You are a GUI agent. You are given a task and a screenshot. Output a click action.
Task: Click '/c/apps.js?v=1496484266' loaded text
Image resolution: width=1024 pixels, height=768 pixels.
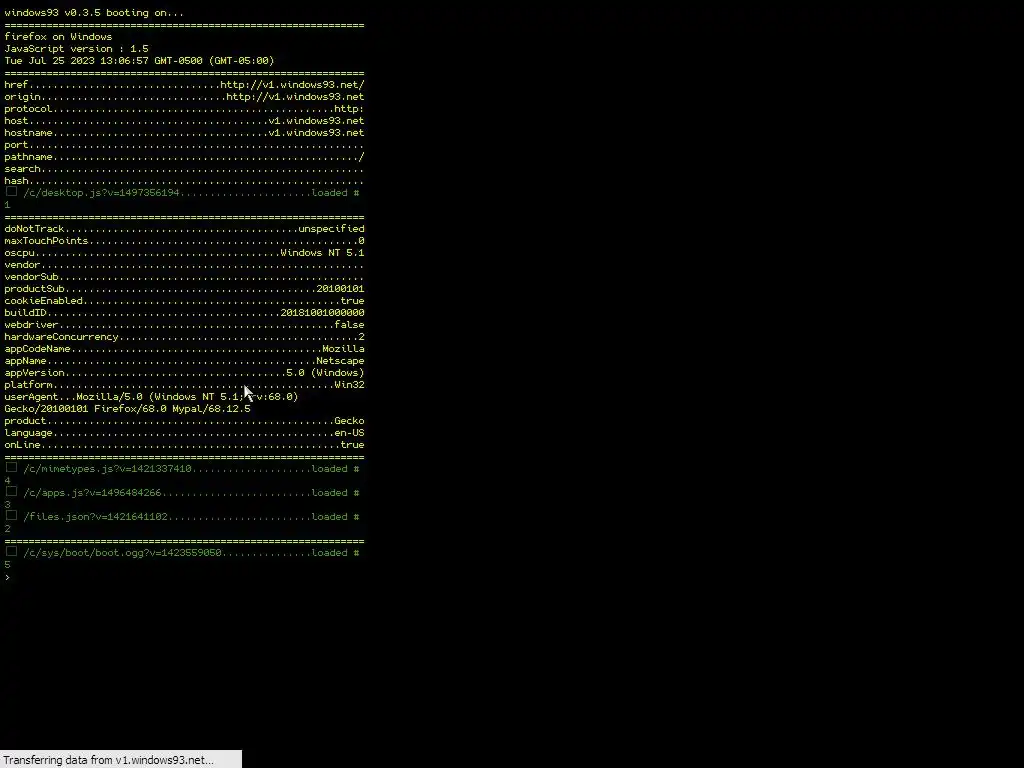[x=93, y=493]
